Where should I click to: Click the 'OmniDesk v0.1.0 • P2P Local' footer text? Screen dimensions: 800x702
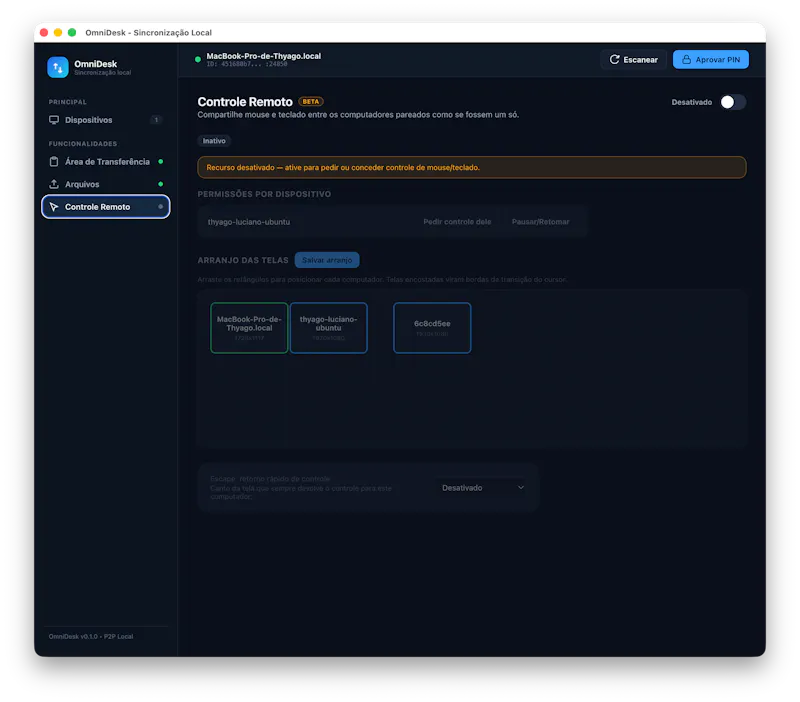pos(91,636)
